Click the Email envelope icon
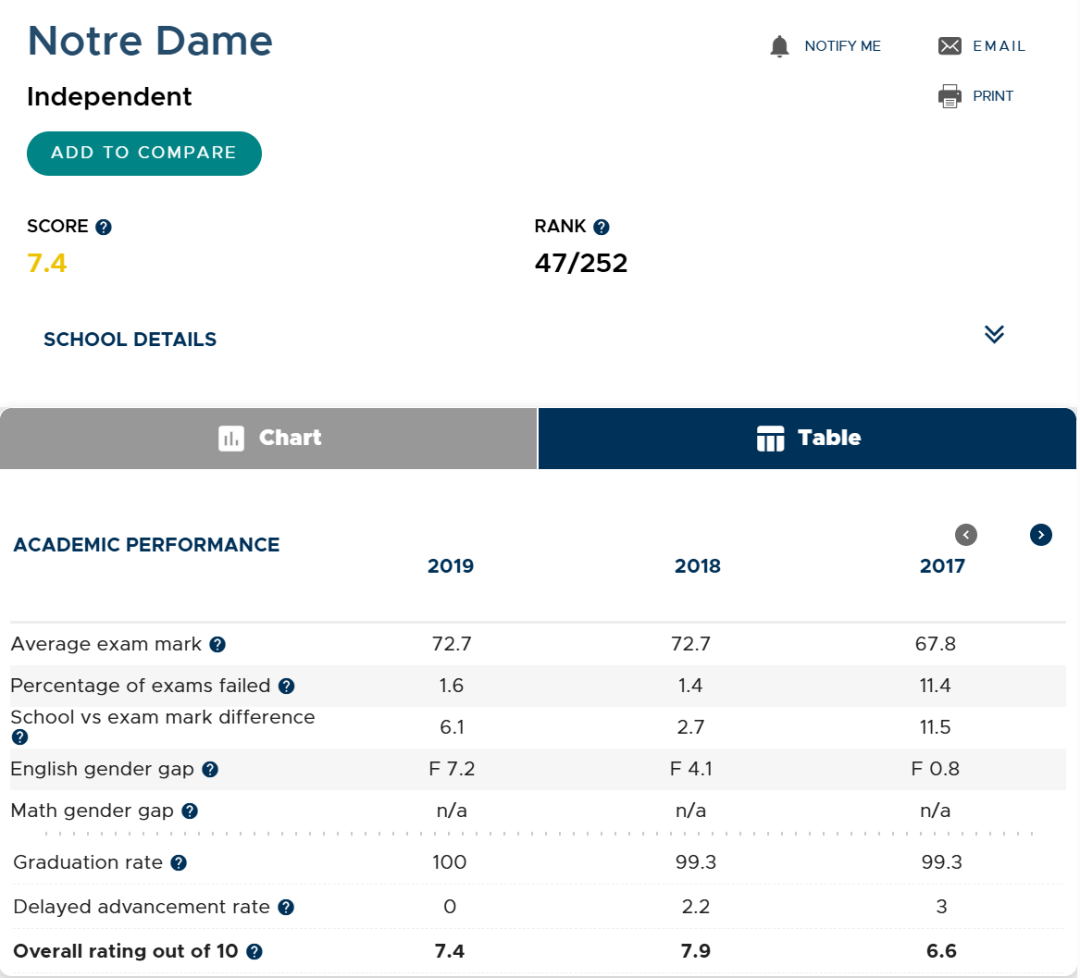Image resolution: width=1080 pixels, height=978 pixels. point(949,46)
